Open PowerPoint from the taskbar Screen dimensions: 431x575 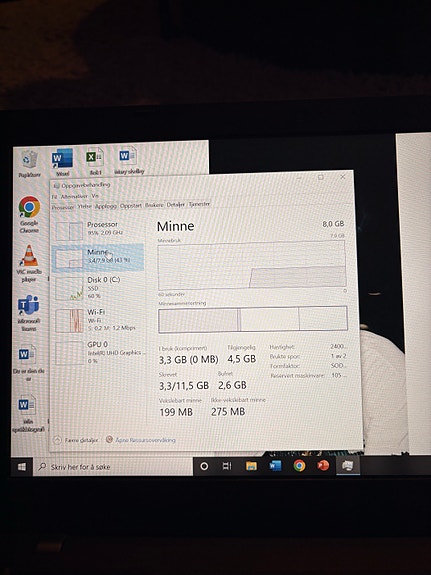[x=323, y=465]
